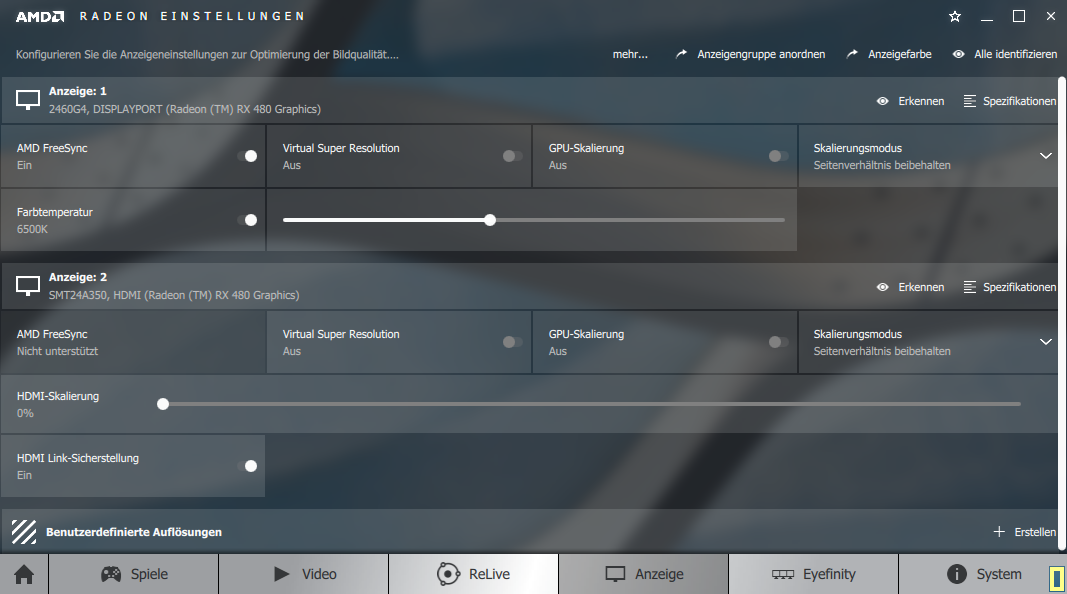
Task: Enable Virtual Super Resolution for Anzeige 1
Action: pyautogui.click(x=512, y=156)
